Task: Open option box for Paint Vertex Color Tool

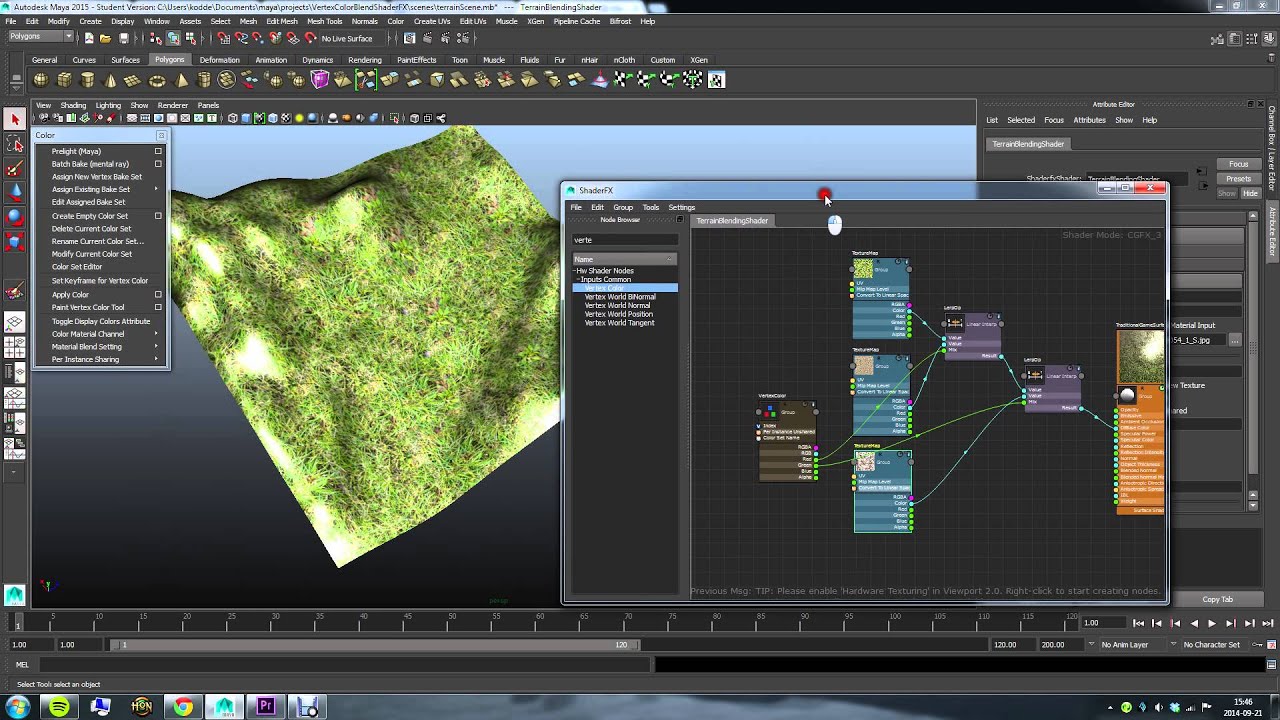Action: tap(158, 307)
